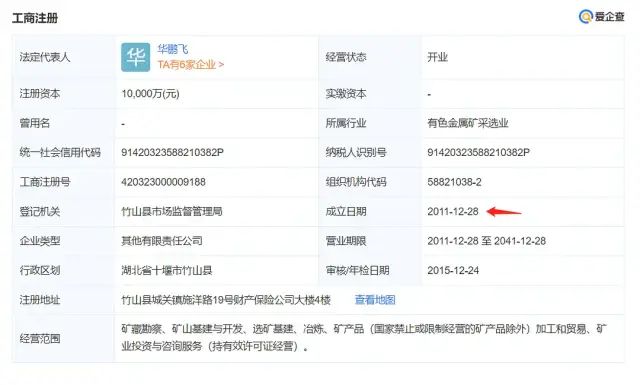Select the 10,000万(元) registered capital value
640x385 pixels.
pos(150,94)
